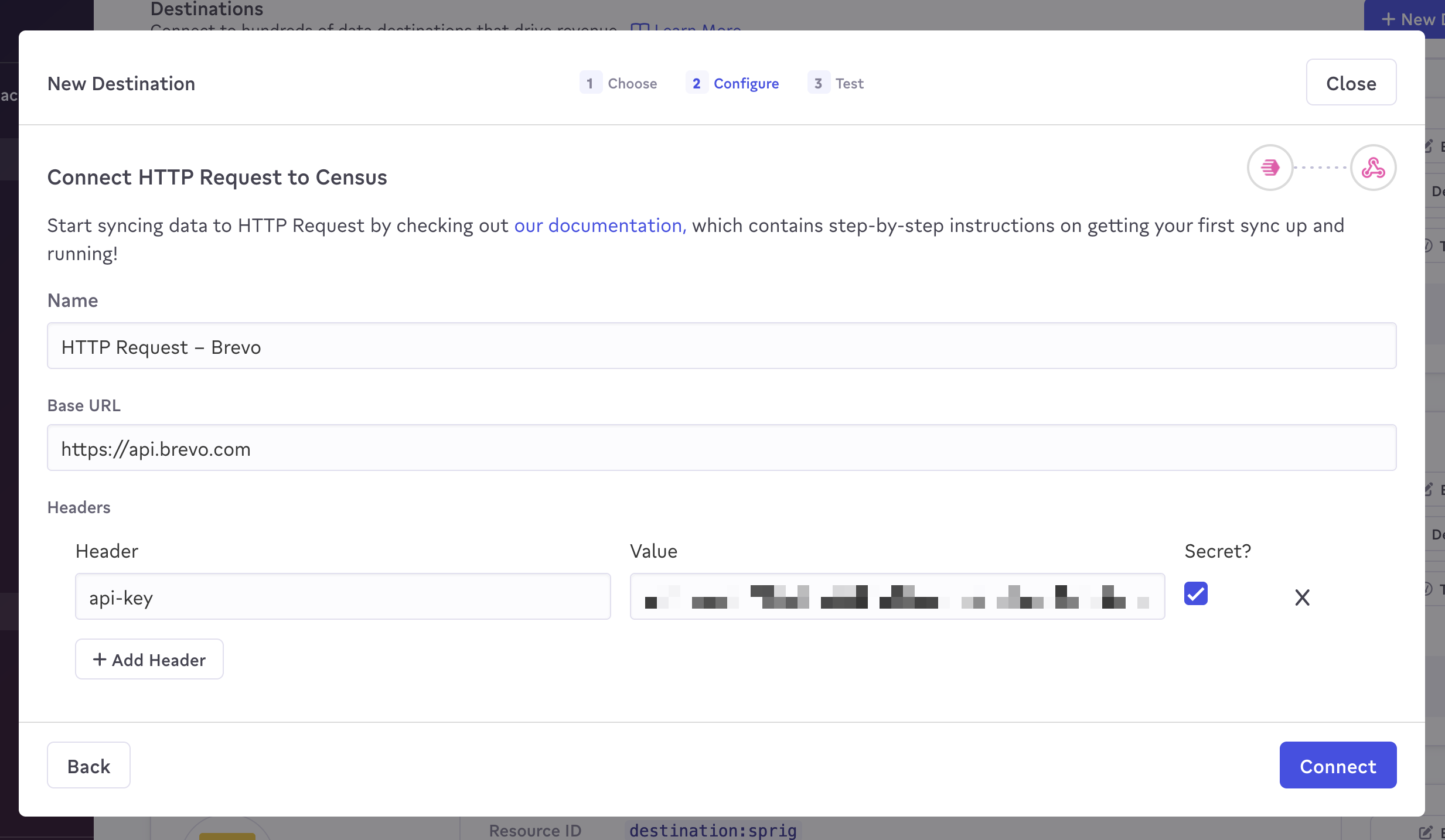The width and height of the screenshot is (1445, 840).
Task: Click the plus icon in Add Header
Action: (100, 660)
